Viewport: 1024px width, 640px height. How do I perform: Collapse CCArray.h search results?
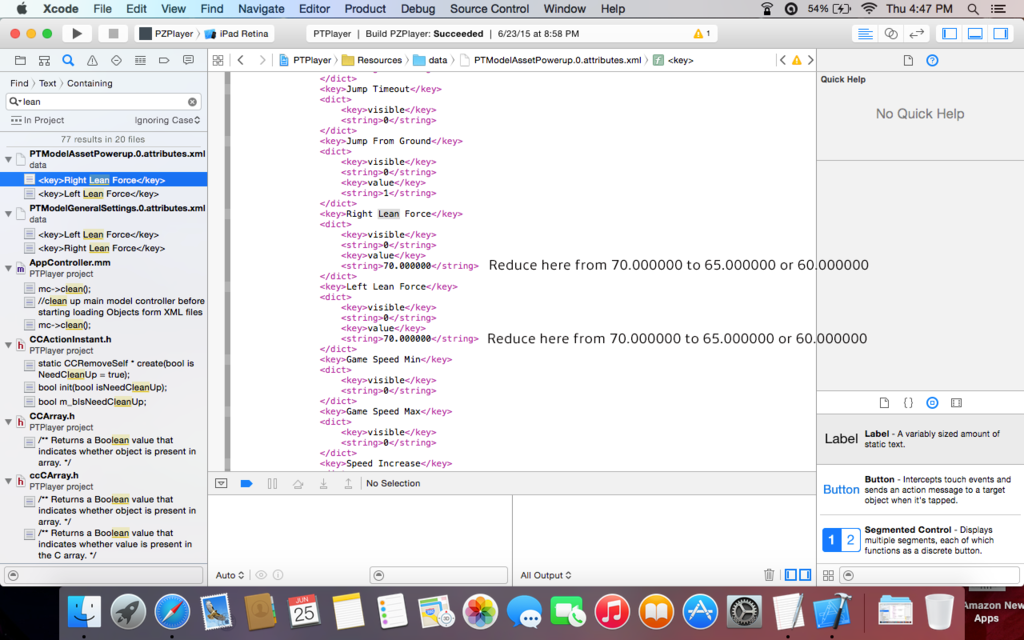point(8,421)
